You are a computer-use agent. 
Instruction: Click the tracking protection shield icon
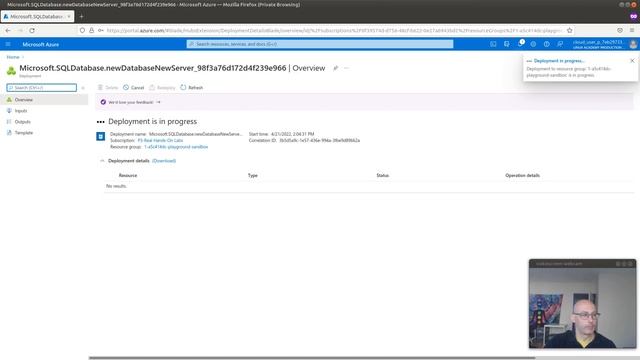tap(82, 31)
